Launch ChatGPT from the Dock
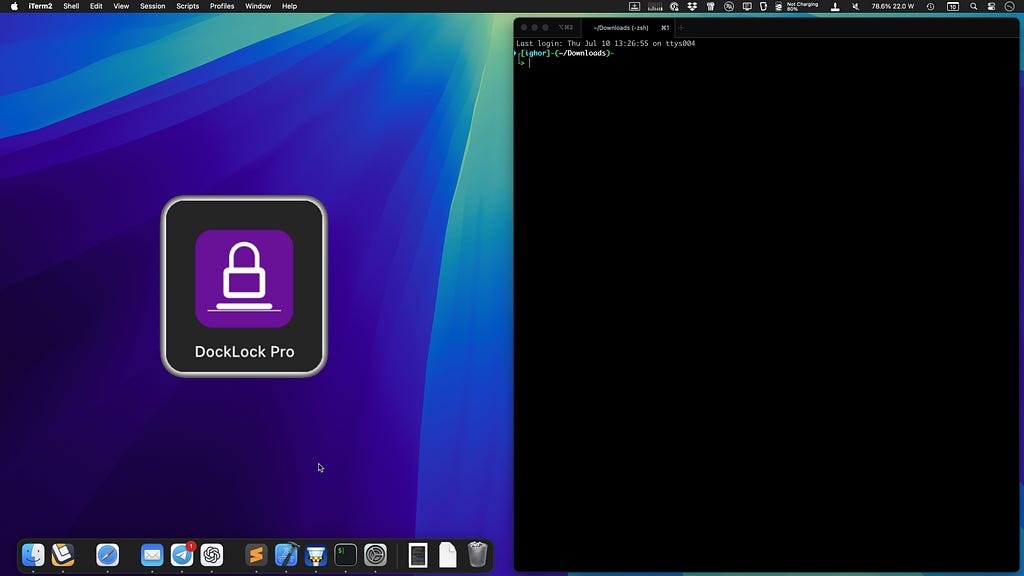This screenshot has height=576, width=1024. click(x=212, y=555)
